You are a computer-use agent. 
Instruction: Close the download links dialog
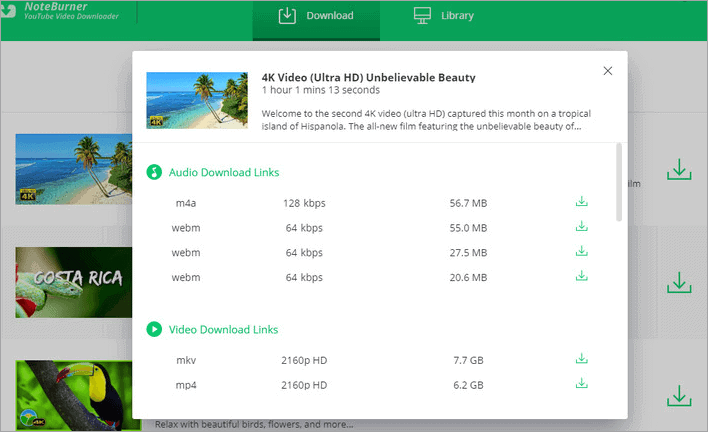608,71
